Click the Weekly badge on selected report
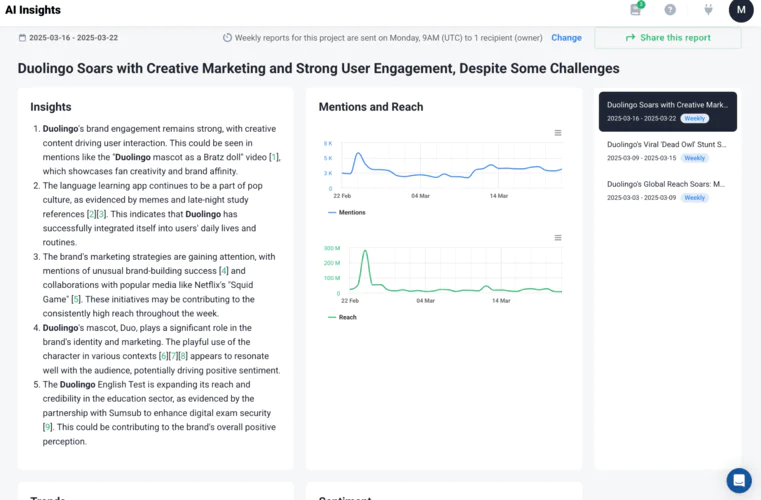The width and height of the screenshot is (761, 500). 695,118
